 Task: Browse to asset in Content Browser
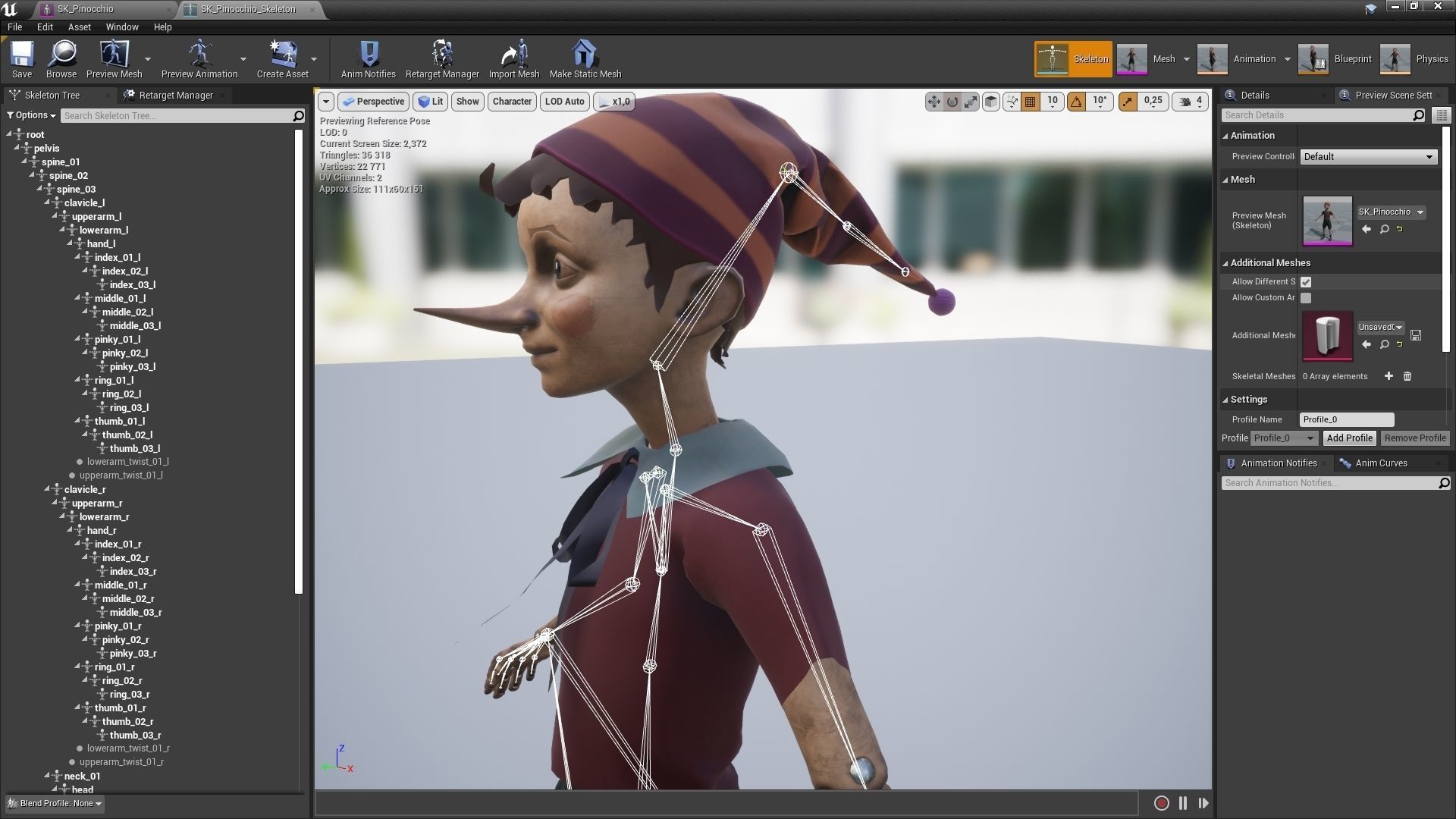[x=61, y=59]
